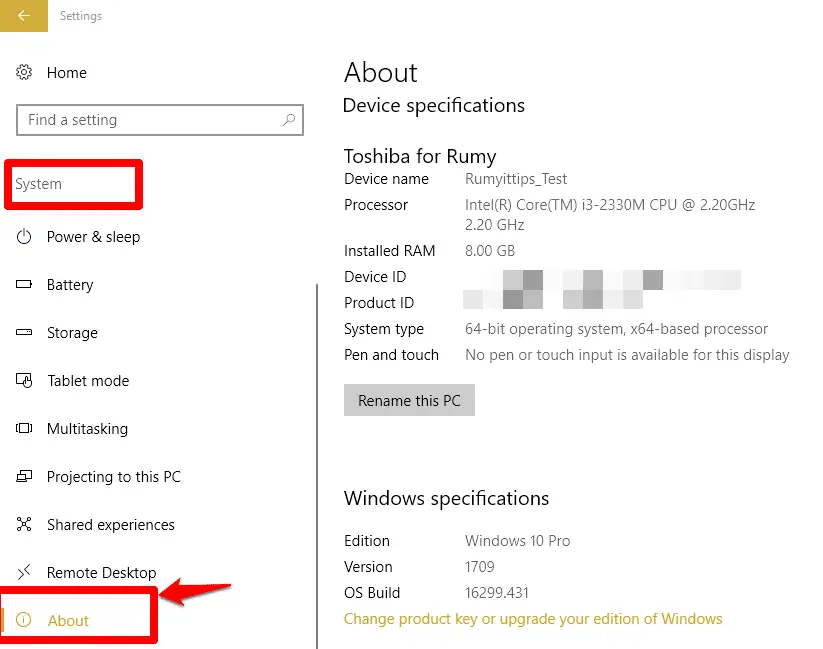Click the About page title

pos(381,72)
